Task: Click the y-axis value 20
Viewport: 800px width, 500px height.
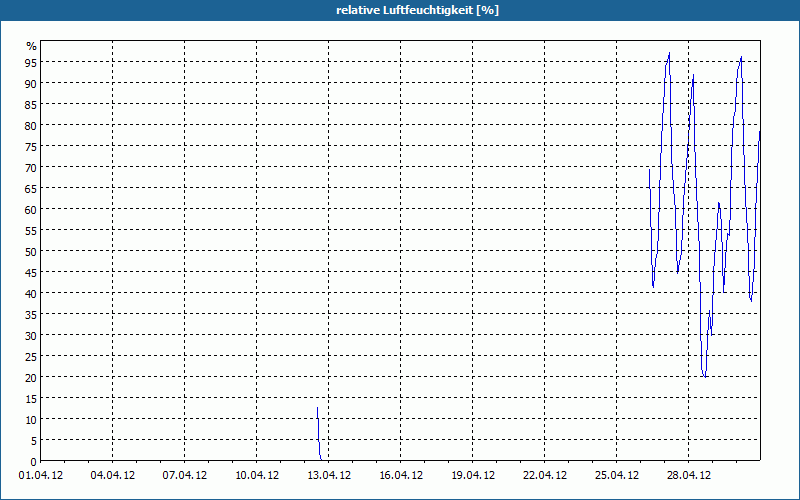Action: [31, 378]
